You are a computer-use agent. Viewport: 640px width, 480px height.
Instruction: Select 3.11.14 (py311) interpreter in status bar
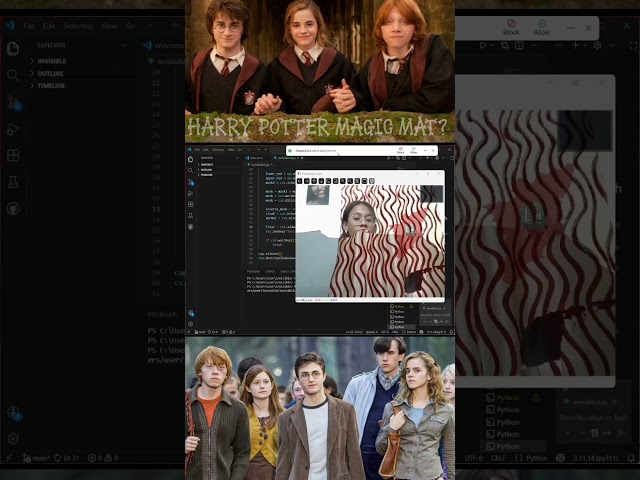[x=596, y=458]
